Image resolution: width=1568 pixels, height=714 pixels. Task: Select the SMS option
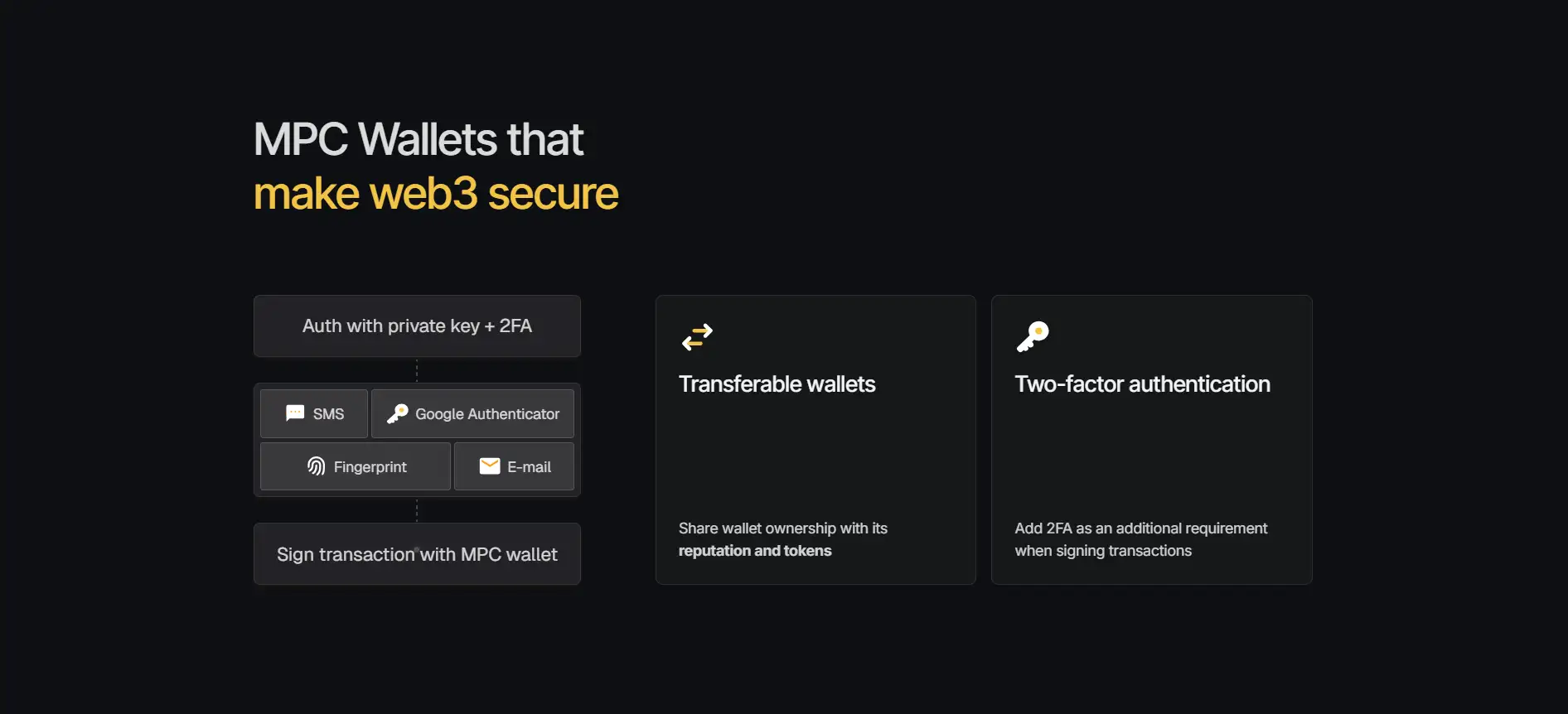[314, 413]
